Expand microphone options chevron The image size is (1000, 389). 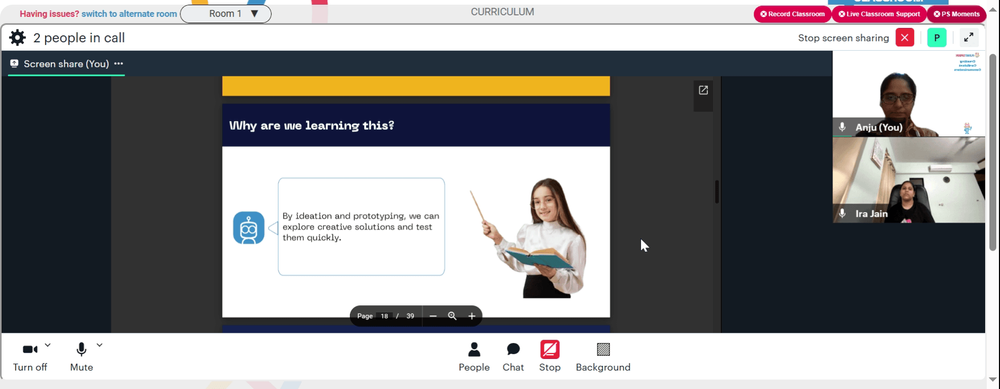pyautogui.click(x=99, y=346)
